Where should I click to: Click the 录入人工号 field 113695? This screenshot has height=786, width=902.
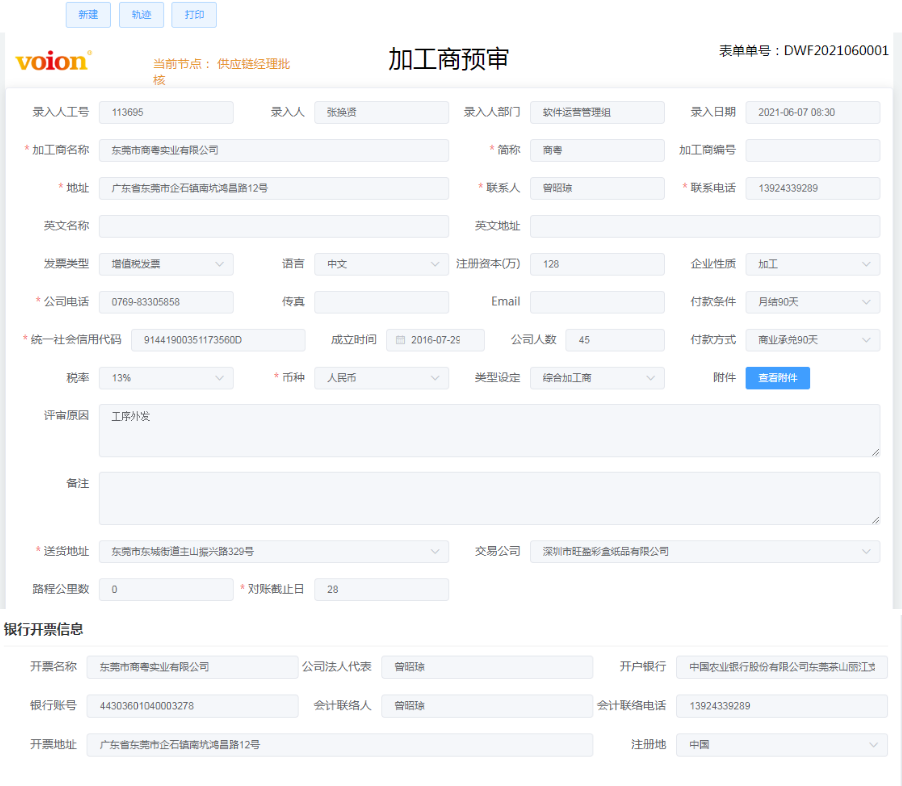tap(166, 112)
